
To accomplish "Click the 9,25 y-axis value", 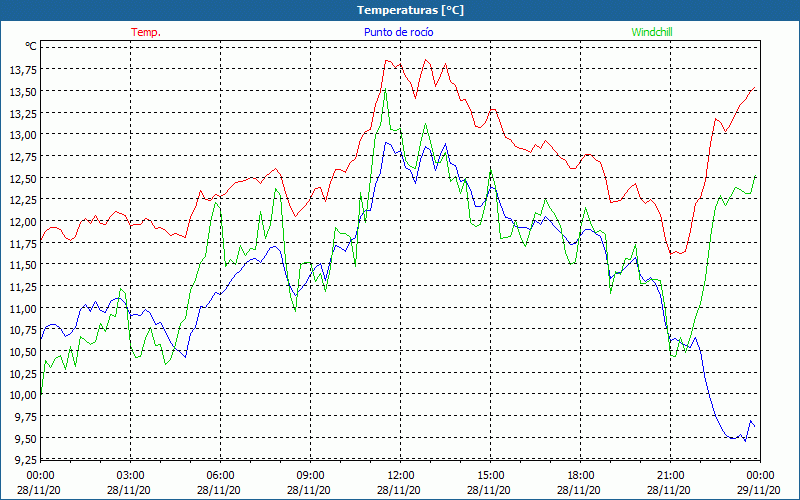I will point(25,460).
